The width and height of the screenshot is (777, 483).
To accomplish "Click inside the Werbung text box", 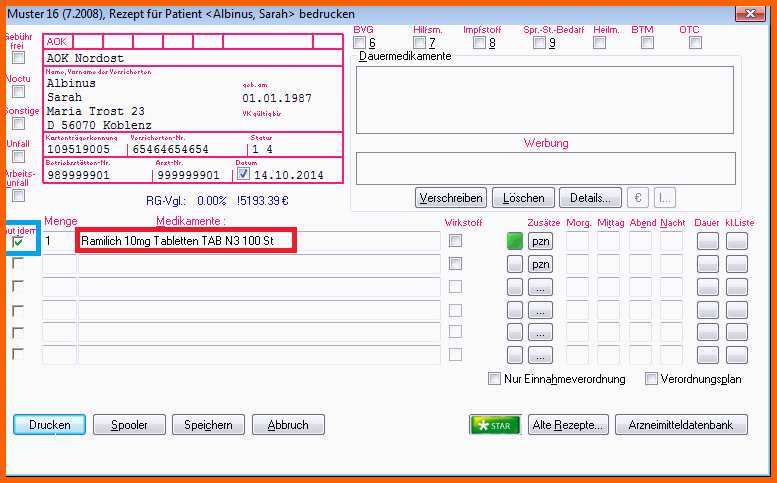I will tap(546, 168).
